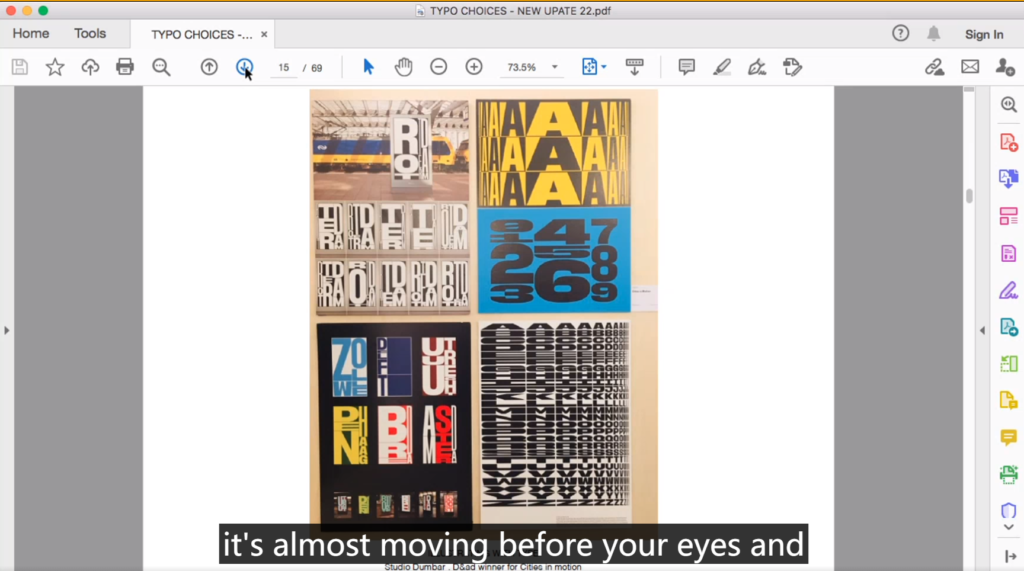Click the Save file icon
This screenshot has height=571, width=1024.
click(x=20, y=67)
